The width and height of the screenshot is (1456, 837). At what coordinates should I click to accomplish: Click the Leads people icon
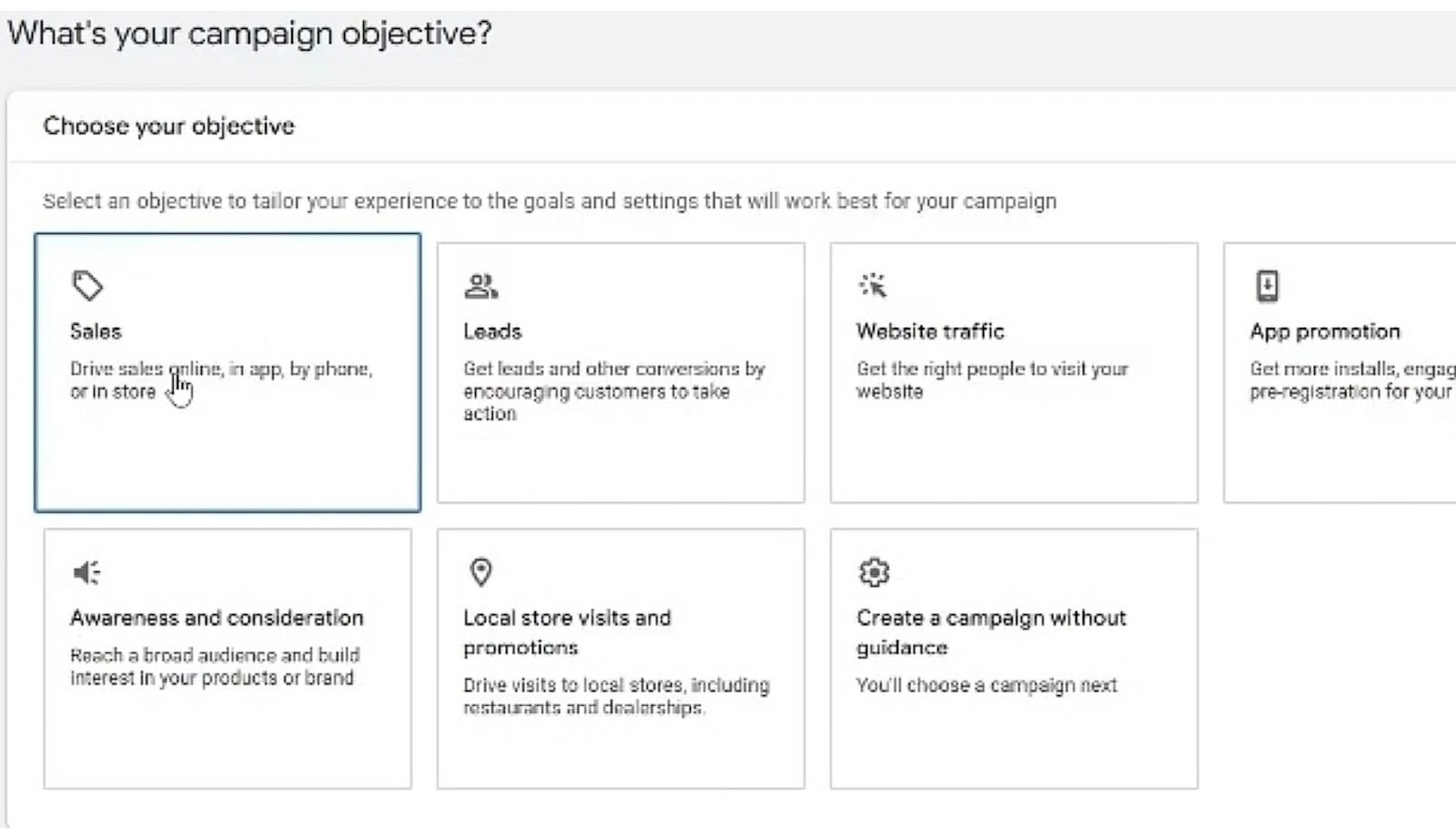tap(480, 287)
